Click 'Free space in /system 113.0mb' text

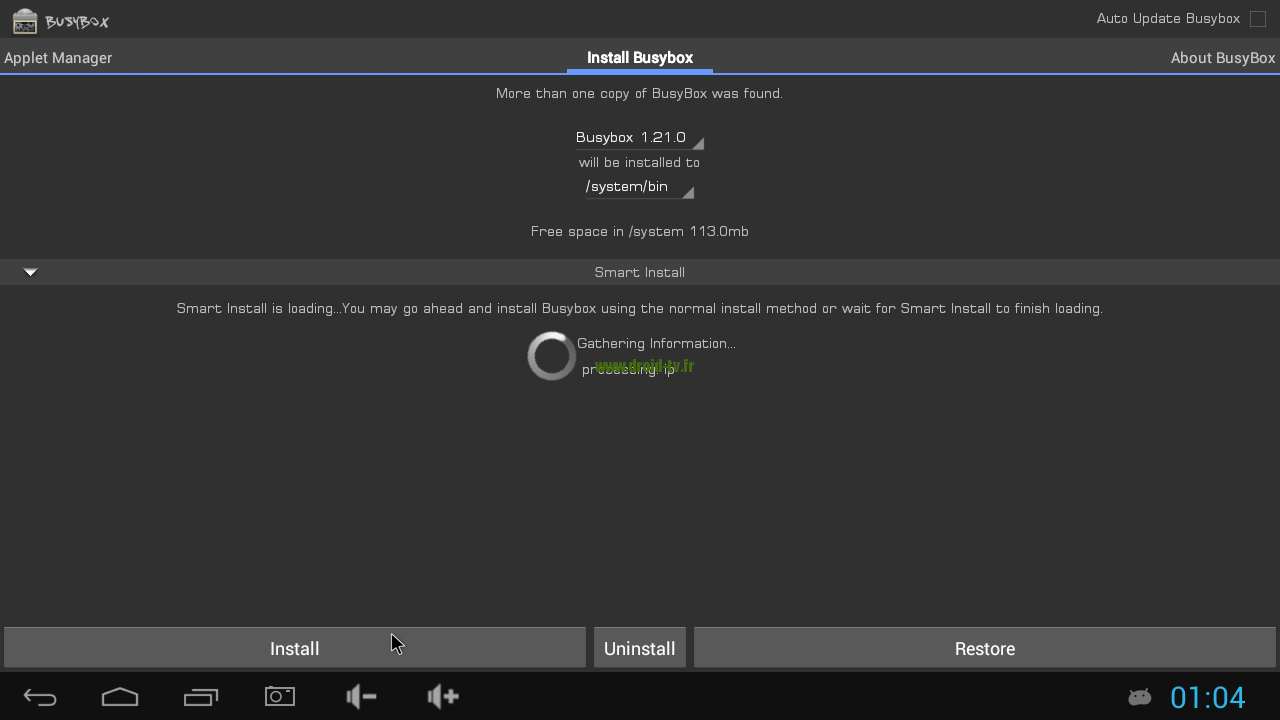640,231
